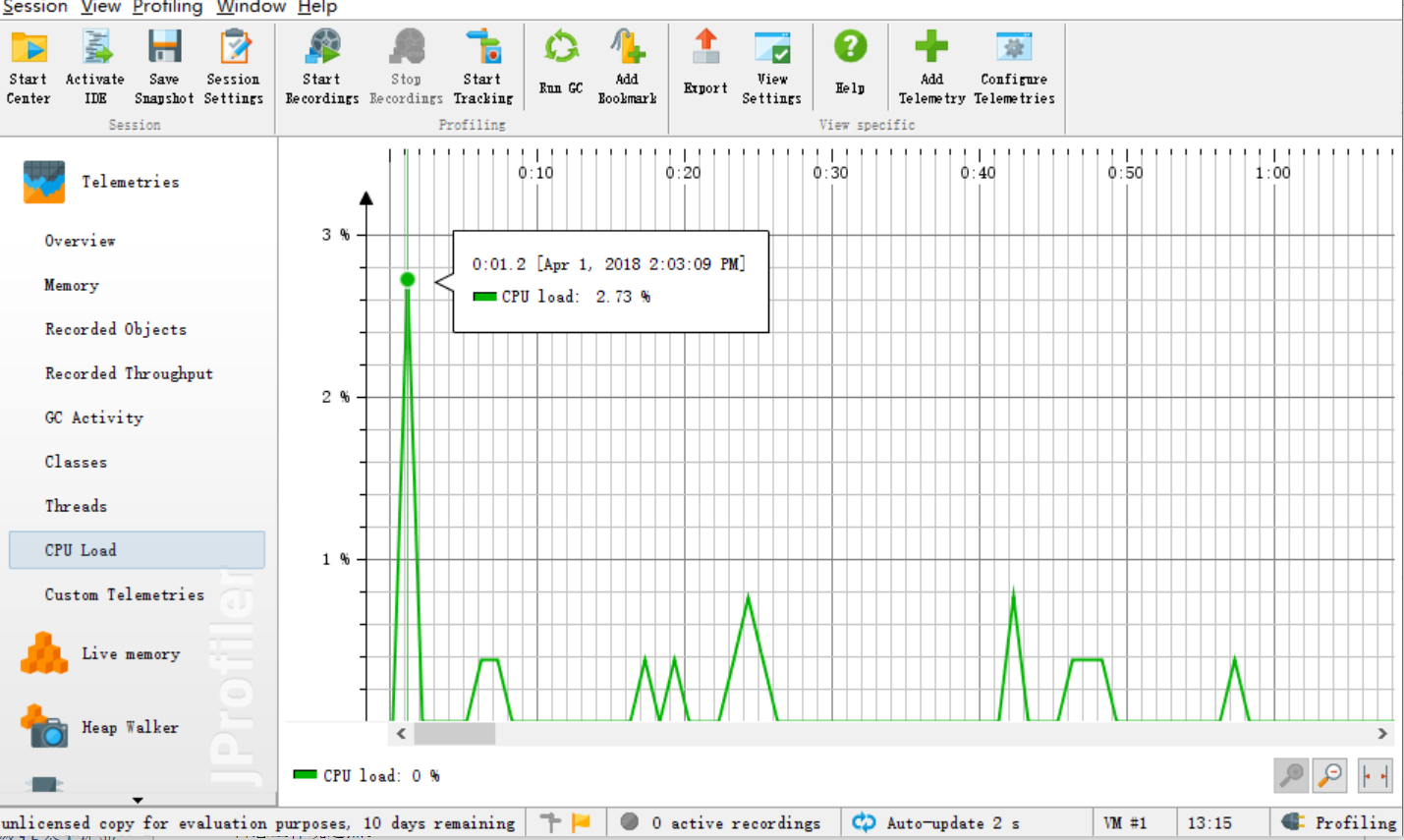The image size is (1404, 840).
Task: Open View Settings
Action: pyautogui.click(x=772, y=67)
